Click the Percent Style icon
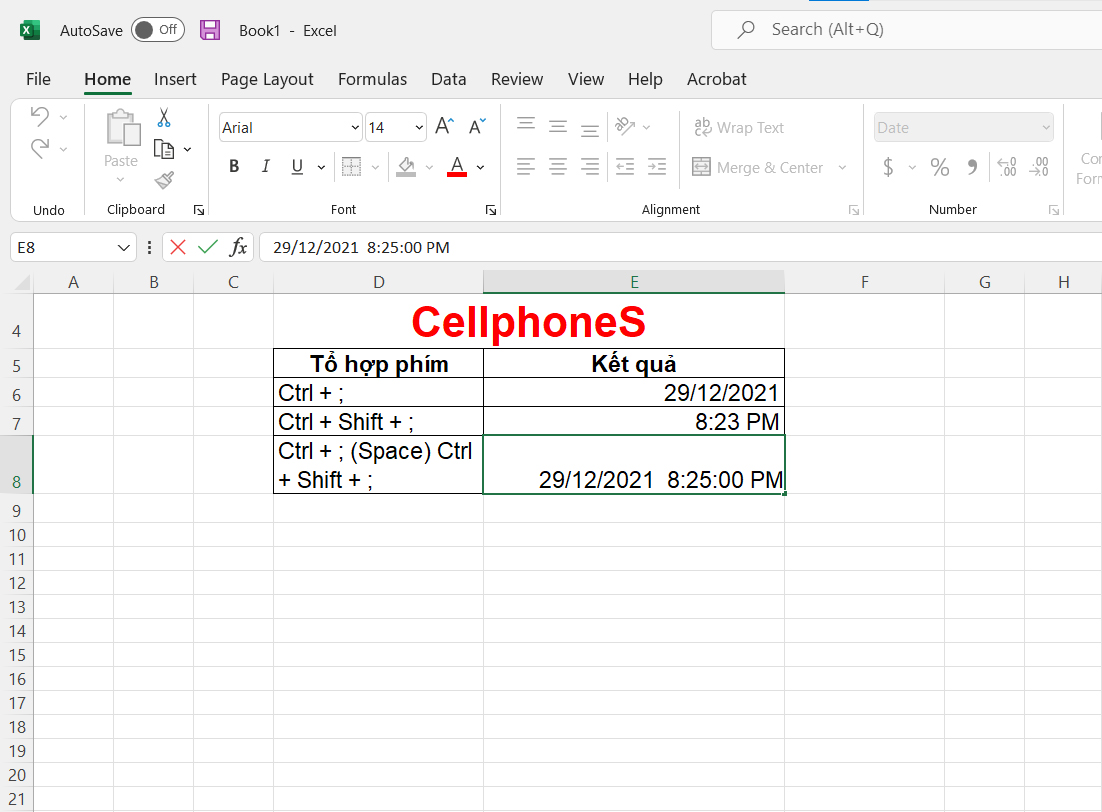Image resolution: width=1102 pixels, height=812 pixels. point(939,167)
